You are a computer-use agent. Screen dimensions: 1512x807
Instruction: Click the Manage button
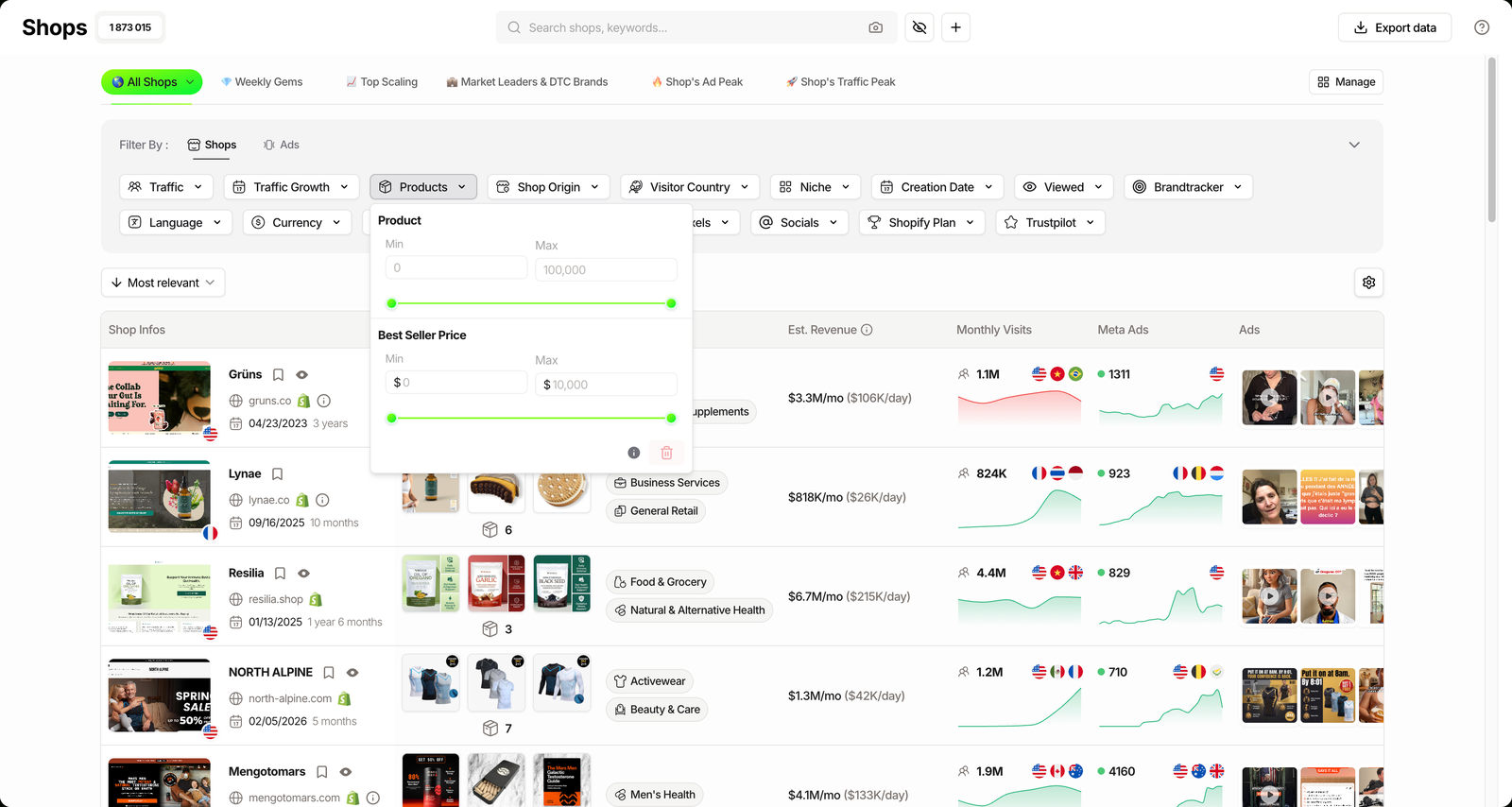(x=1346, y=82)
